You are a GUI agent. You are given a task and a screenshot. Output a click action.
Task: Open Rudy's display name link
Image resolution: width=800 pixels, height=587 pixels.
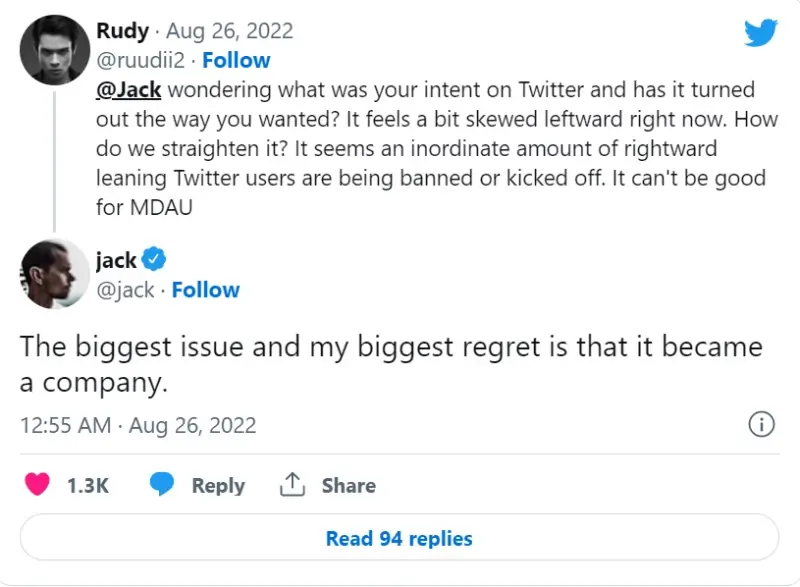point(122,32)
